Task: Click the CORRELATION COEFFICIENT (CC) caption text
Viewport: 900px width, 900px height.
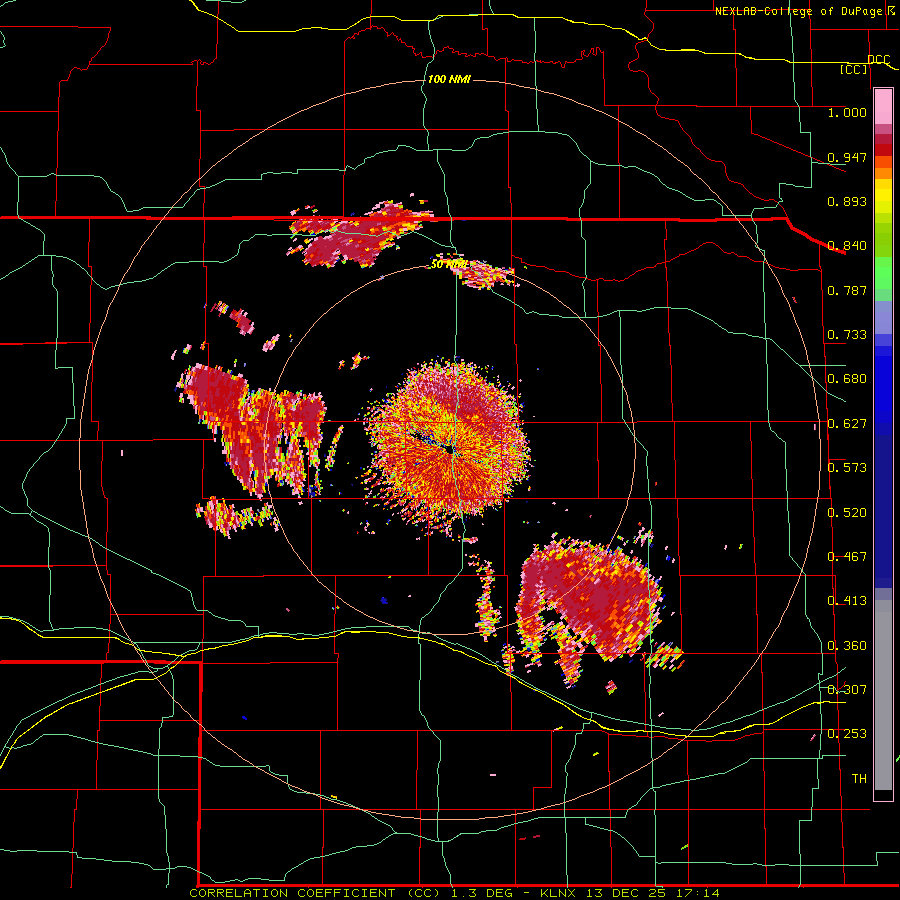Action: point(315,893)
